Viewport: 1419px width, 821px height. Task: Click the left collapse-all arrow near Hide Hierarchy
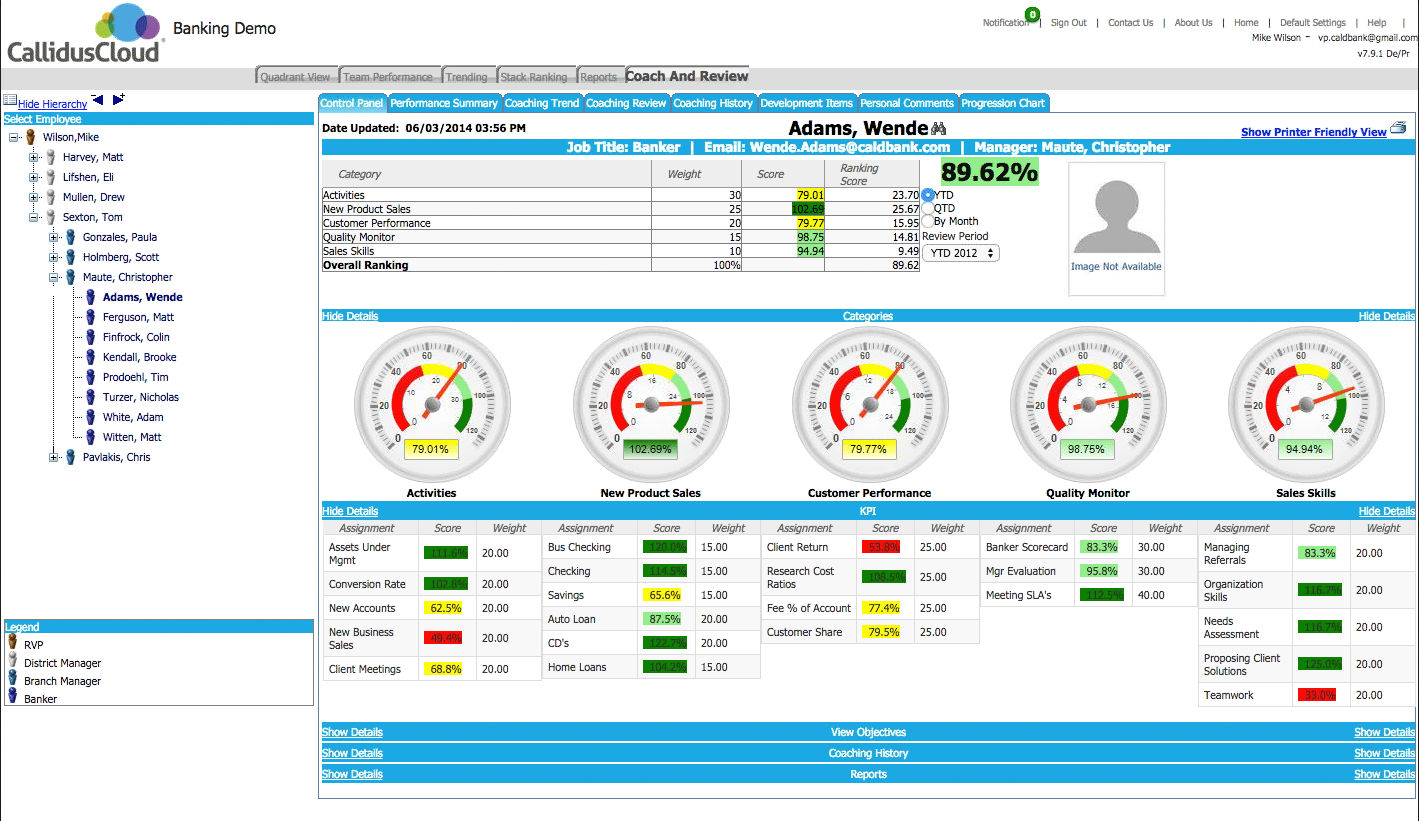pos(97,100)
